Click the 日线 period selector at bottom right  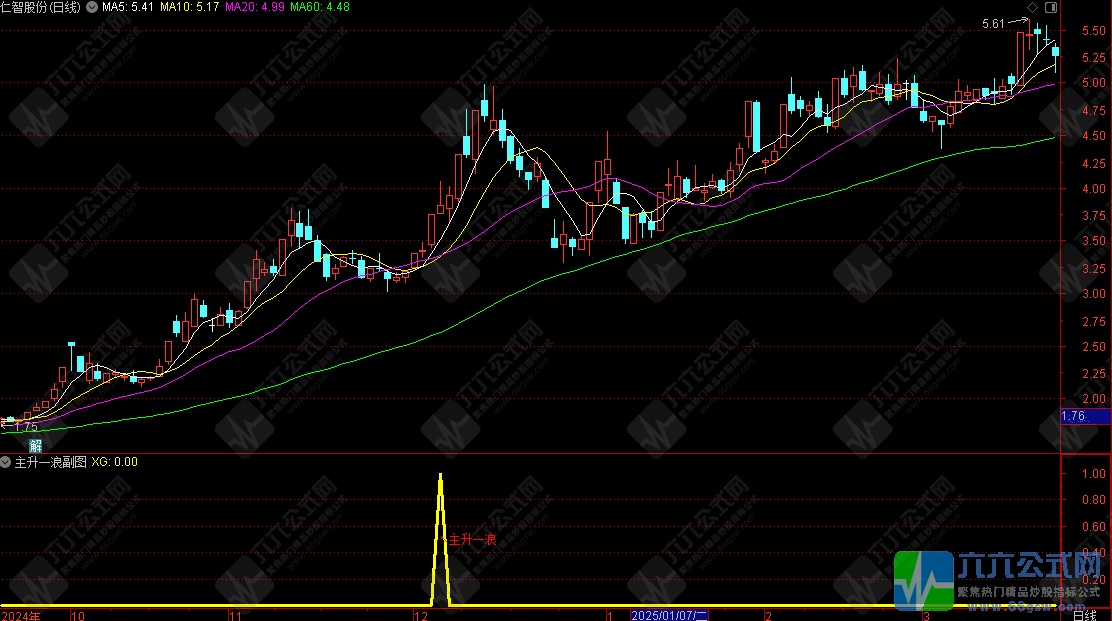point(1085,614)
